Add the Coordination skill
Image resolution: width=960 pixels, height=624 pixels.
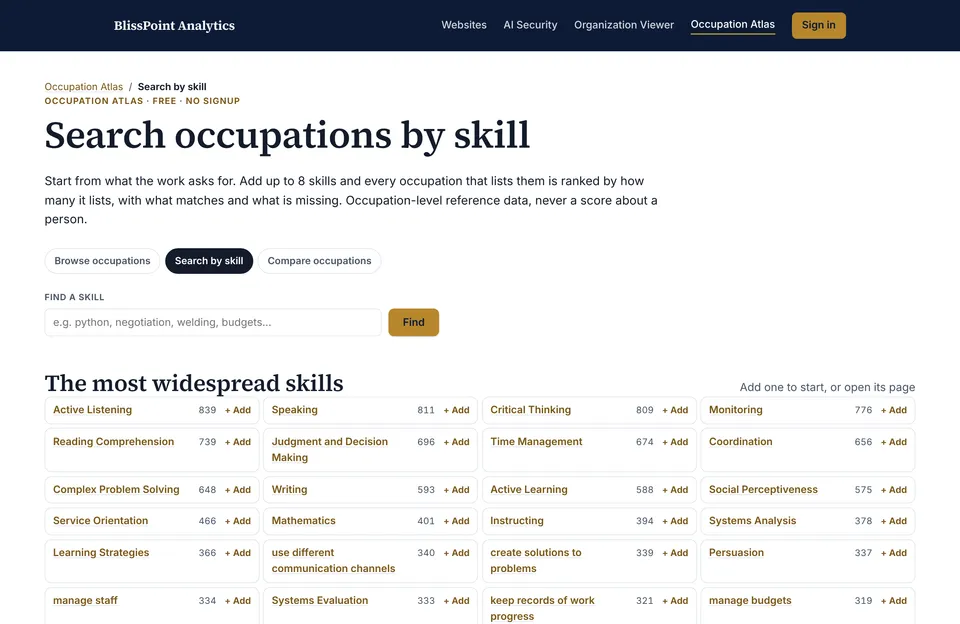coord(894,442)
